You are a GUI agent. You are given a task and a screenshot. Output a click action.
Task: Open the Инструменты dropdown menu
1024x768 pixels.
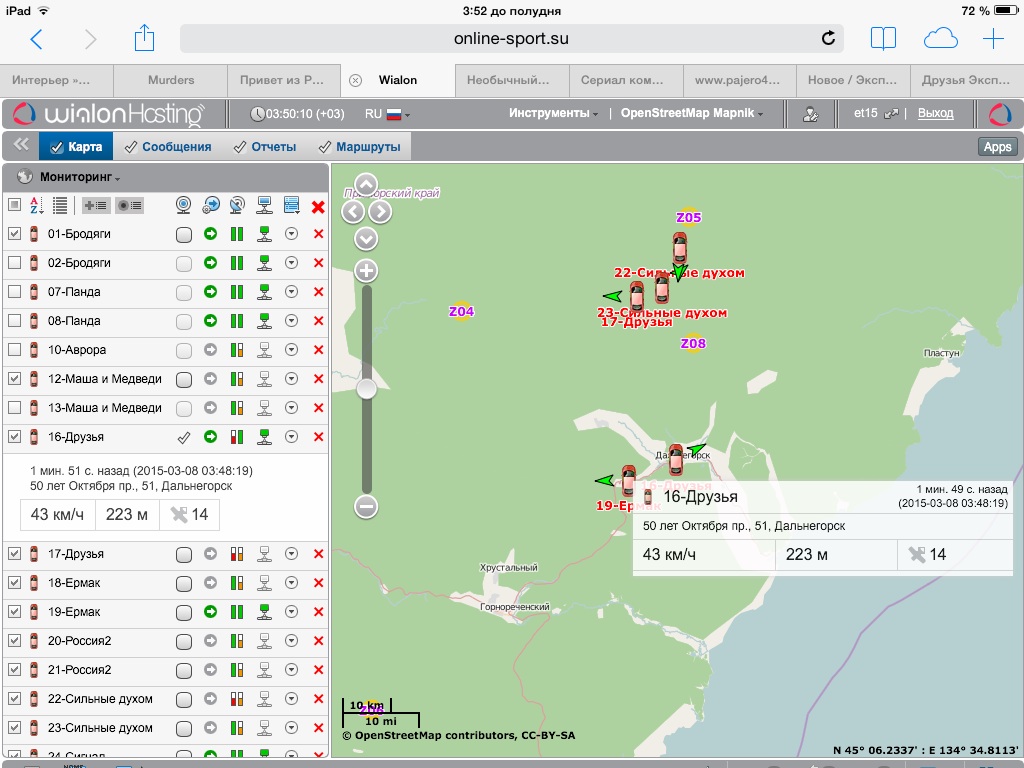[553, 114]
